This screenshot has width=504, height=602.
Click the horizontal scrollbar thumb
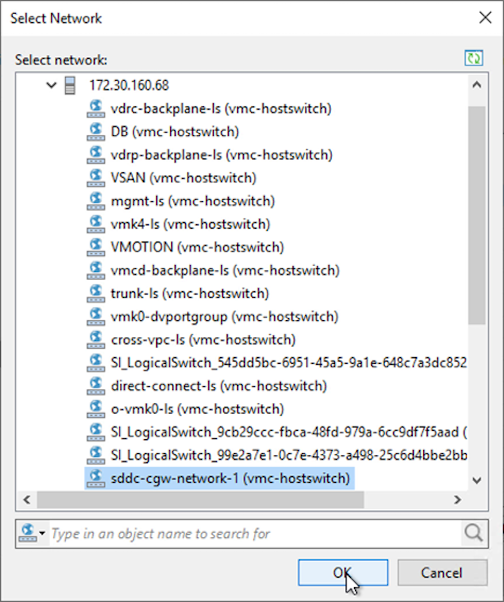[x=200, y=500]
